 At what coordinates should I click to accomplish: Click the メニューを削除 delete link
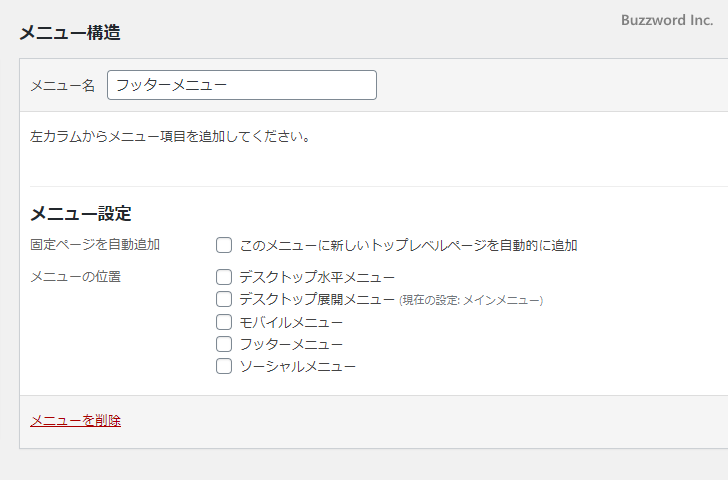pos(75,421)
